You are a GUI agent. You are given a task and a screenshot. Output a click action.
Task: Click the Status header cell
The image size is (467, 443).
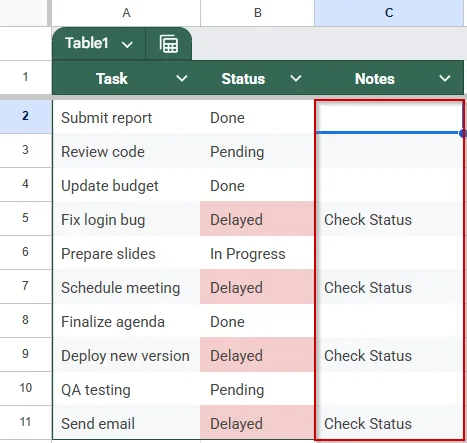pyautogui.click(x=257, y=78)
